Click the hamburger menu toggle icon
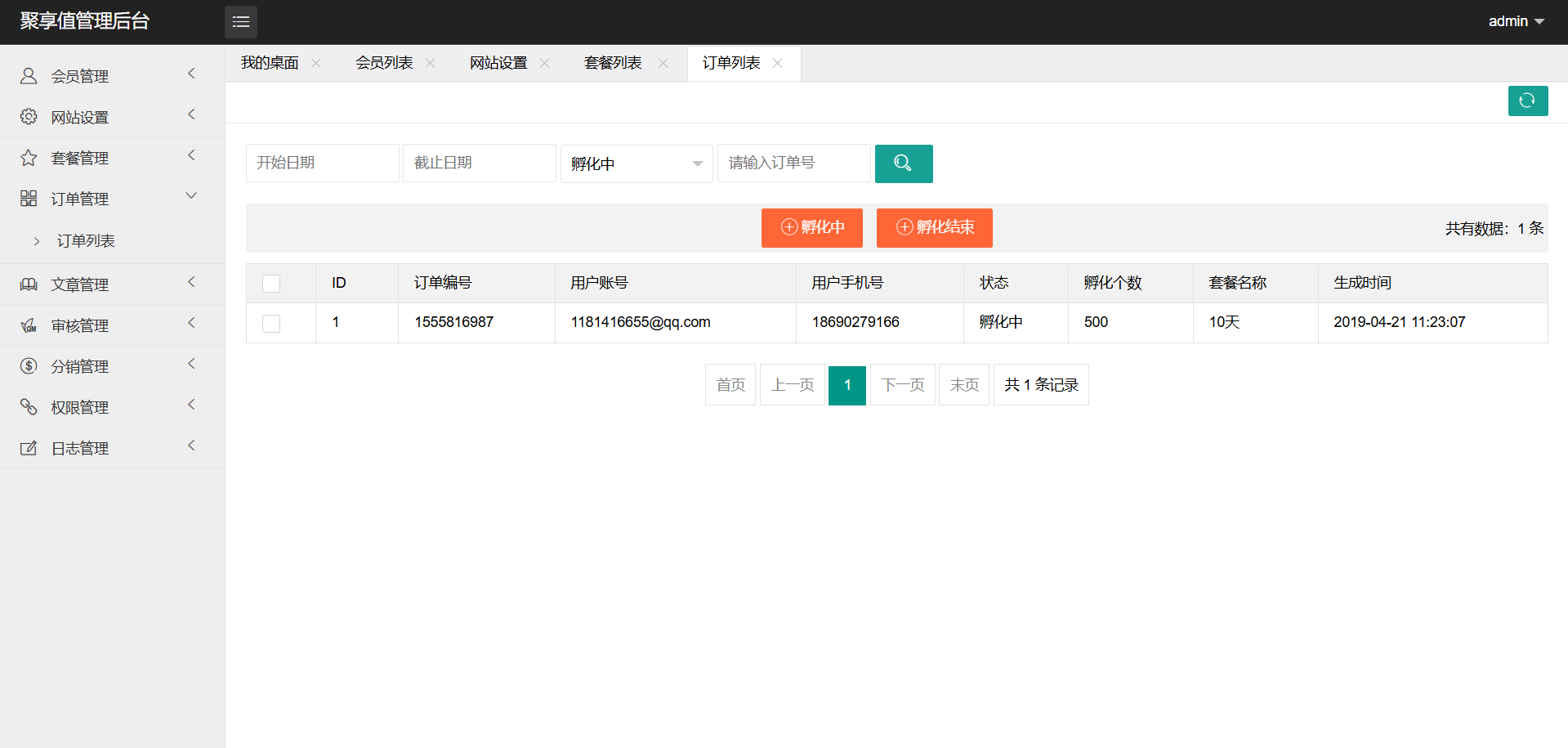Viewport: 1568px width, 748px height. click(241, 22)
